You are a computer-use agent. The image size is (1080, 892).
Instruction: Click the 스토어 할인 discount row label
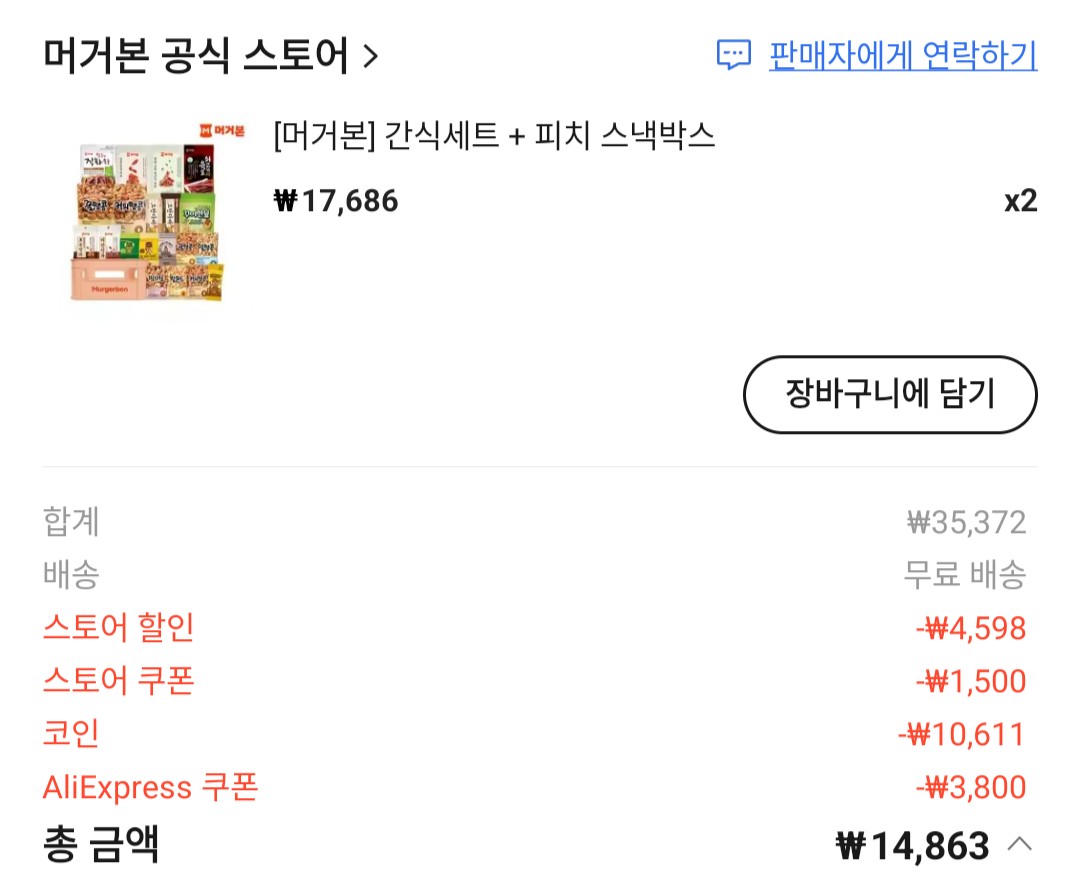pos(118,628)
